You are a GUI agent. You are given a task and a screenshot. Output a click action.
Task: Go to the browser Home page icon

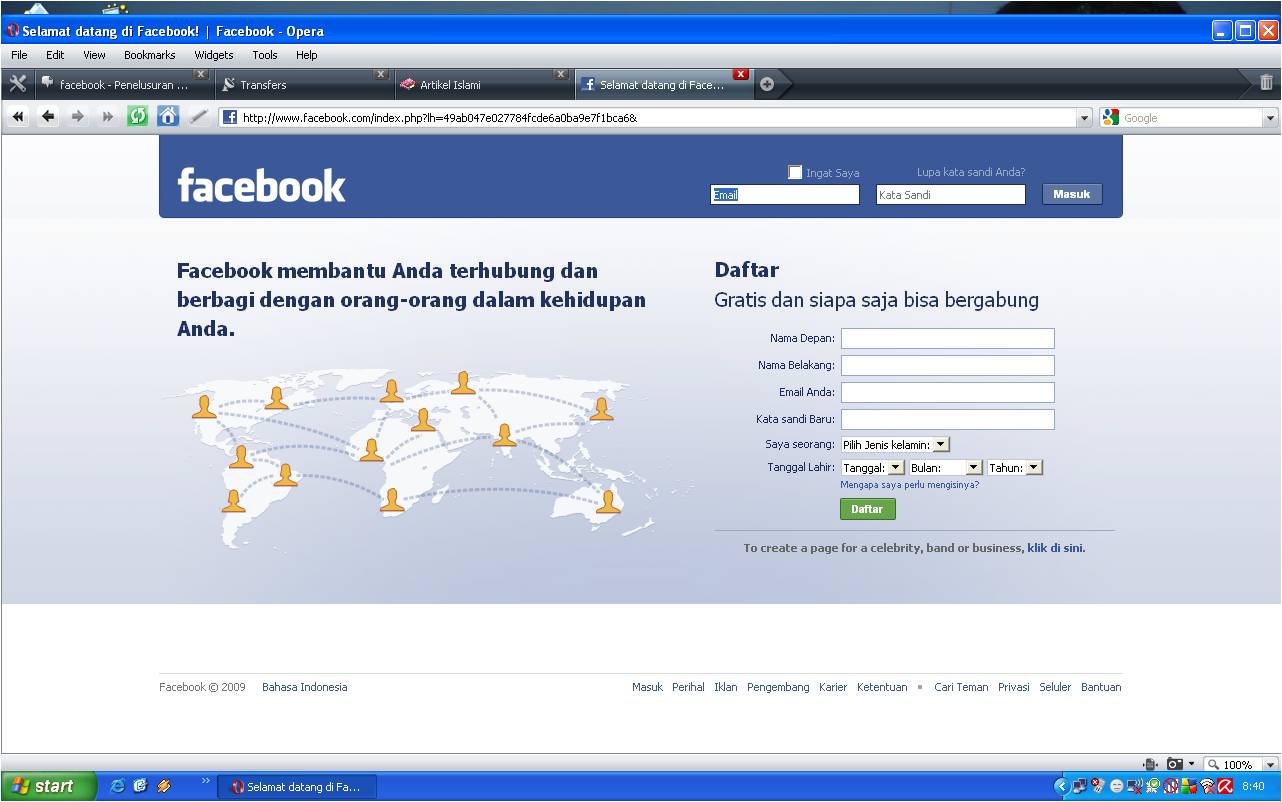click(168, 117)
